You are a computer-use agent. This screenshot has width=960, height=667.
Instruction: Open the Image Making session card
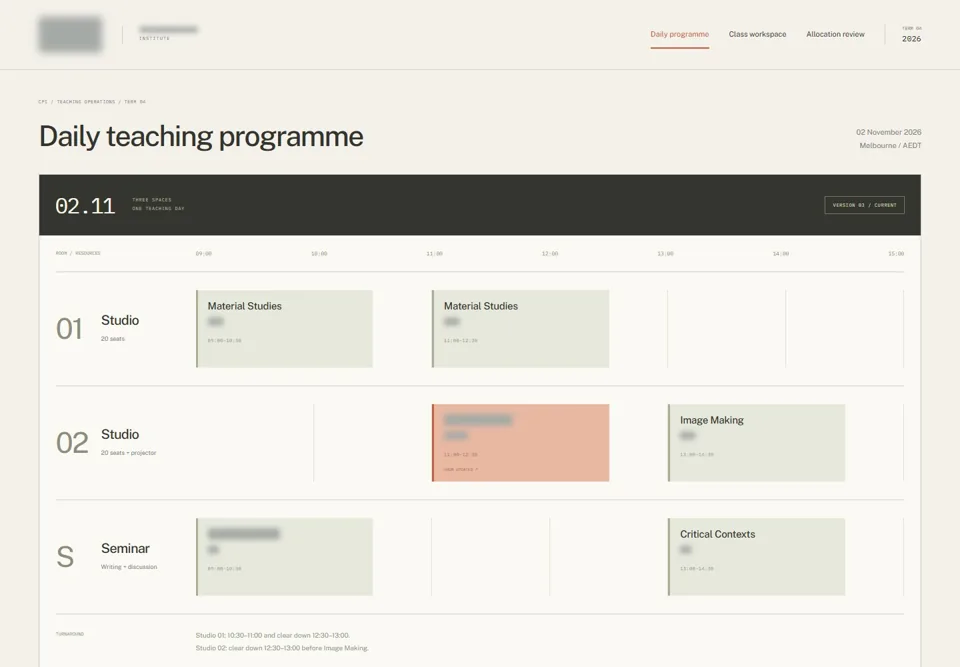point(756,443)
